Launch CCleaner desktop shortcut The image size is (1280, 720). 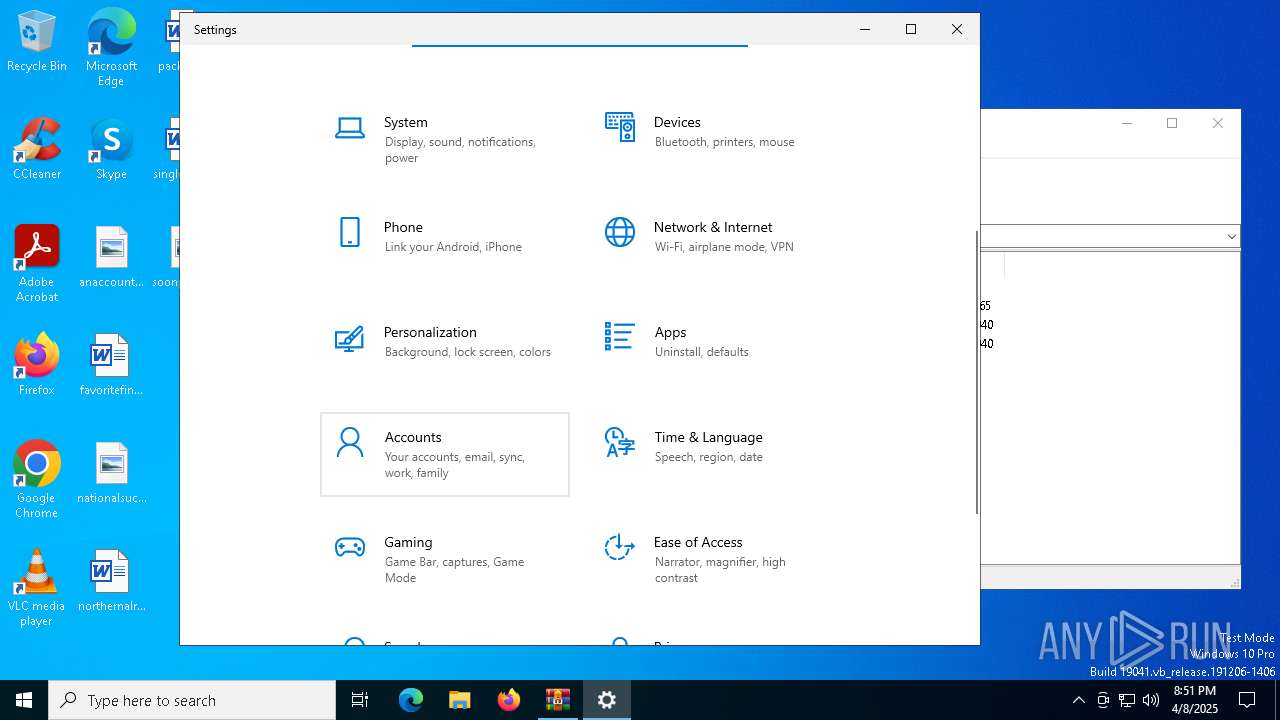(x=37, y=150)
